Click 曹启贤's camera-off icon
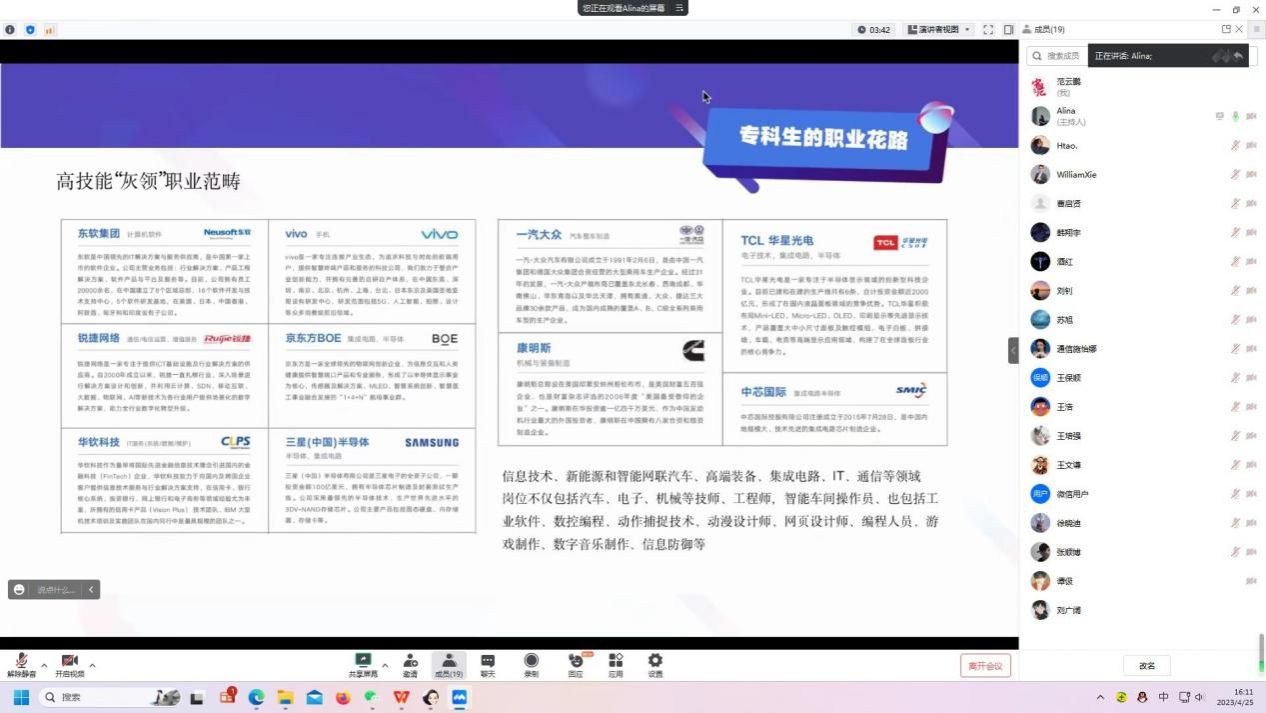 point(1251,203)
